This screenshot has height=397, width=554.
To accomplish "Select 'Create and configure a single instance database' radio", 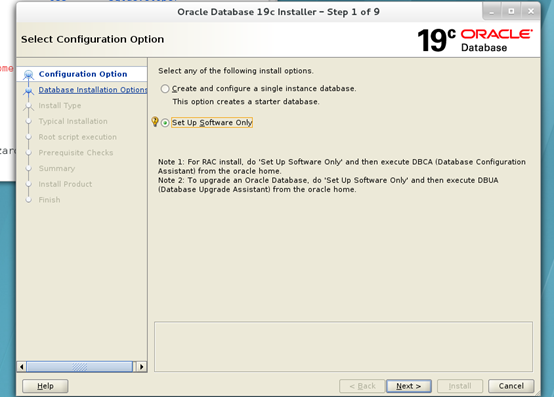I will pos(165,89).
